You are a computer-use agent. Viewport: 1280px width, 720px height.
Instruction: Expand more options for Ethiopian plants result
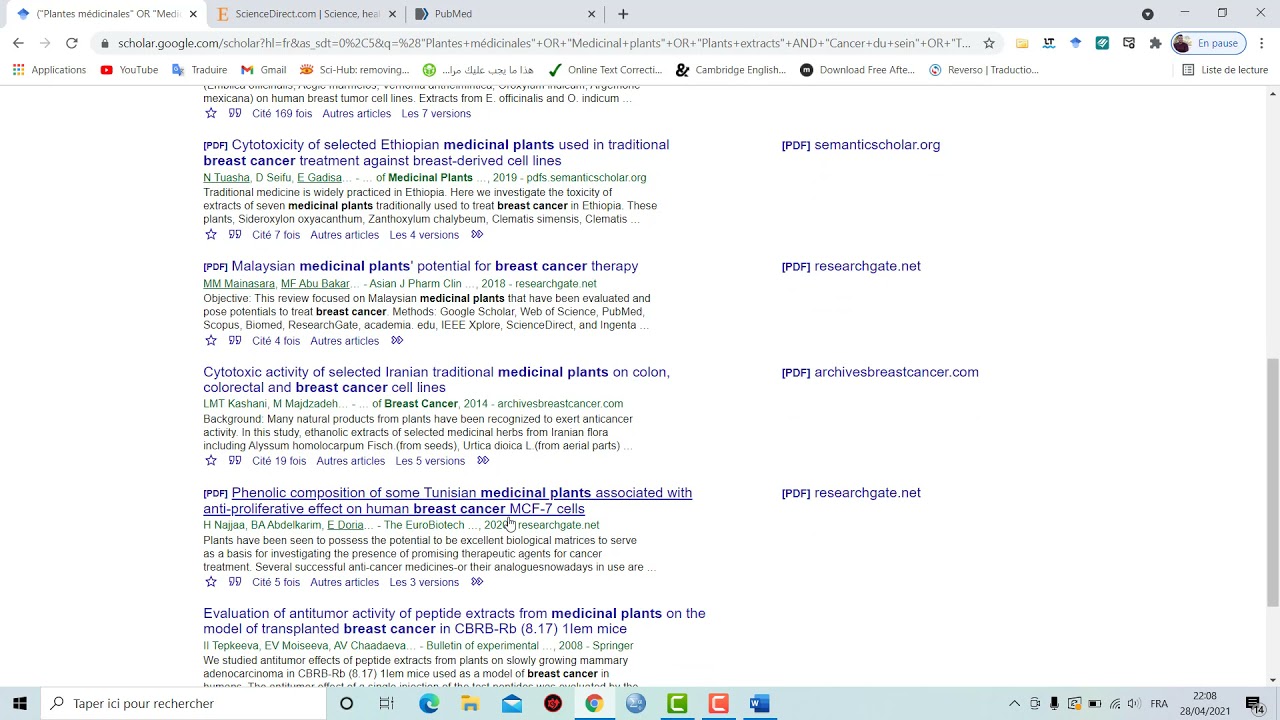pos(477,235)
